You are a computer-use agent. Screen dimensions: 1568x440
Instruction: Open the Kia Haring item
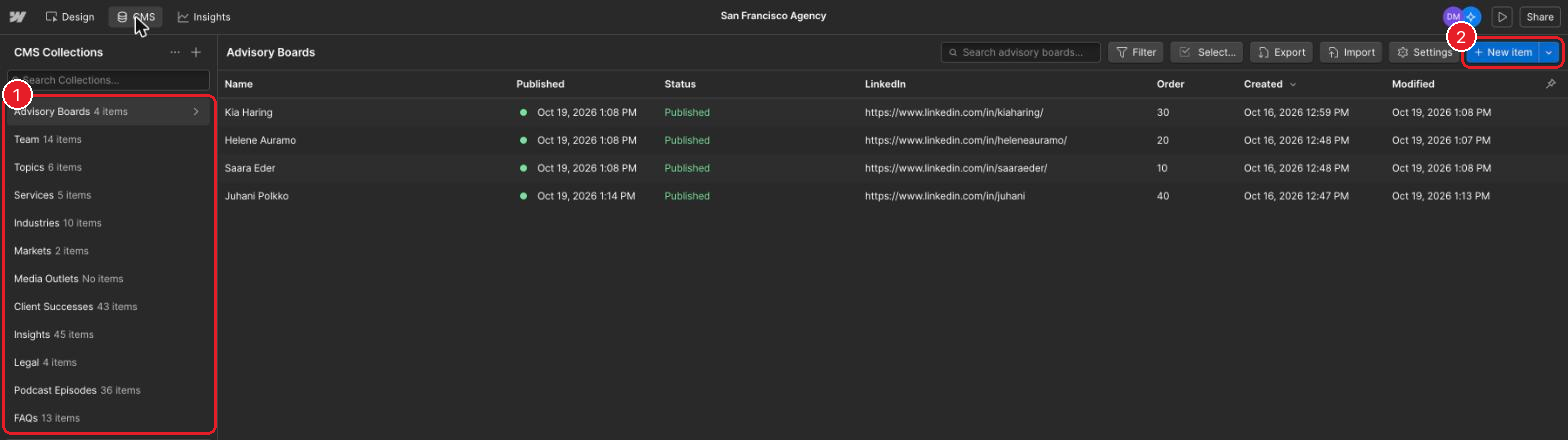249,113
